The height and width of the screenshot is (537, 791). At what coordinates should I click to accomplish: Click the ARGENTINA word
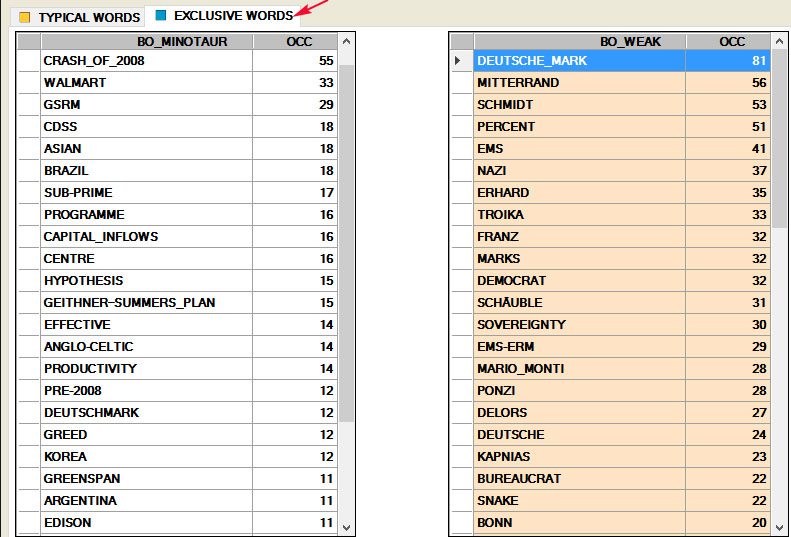(x=80, y=501)
